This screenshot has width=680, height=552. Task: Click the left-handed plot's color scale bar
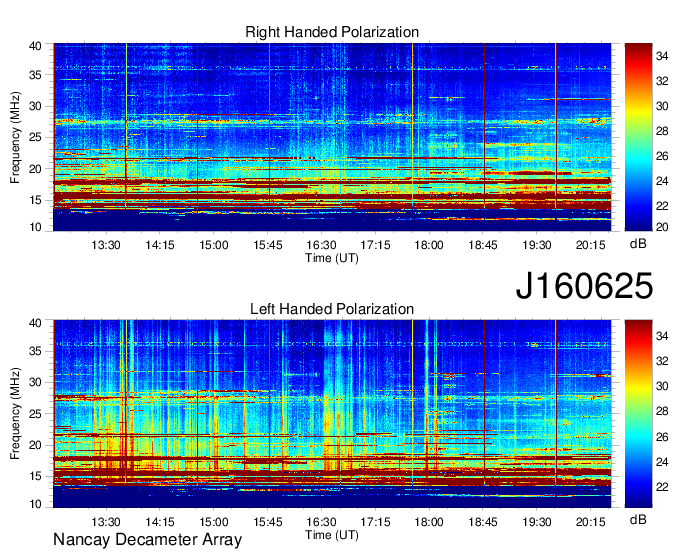638,414
